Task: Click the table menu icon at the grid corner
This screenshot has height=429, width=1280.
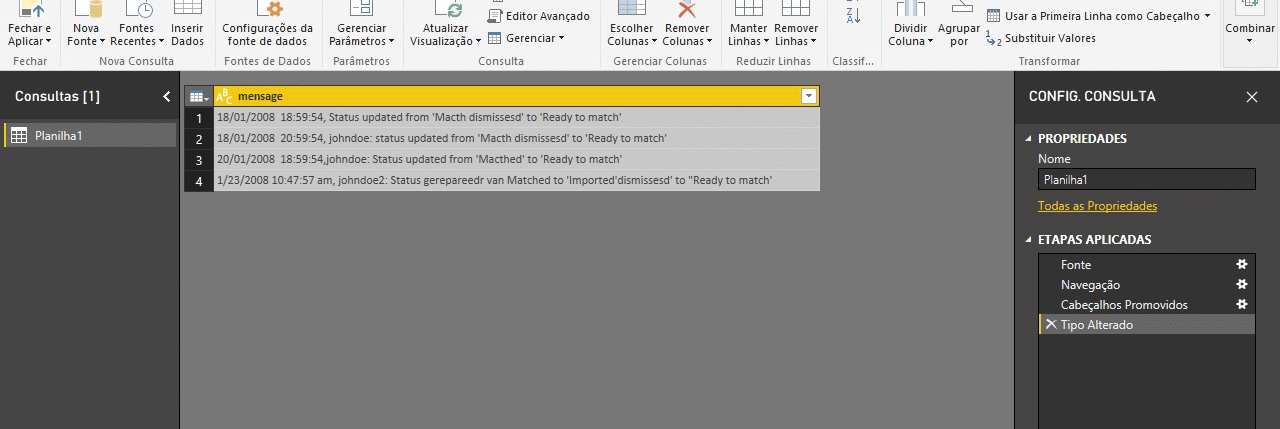Action: click(199, 96)
